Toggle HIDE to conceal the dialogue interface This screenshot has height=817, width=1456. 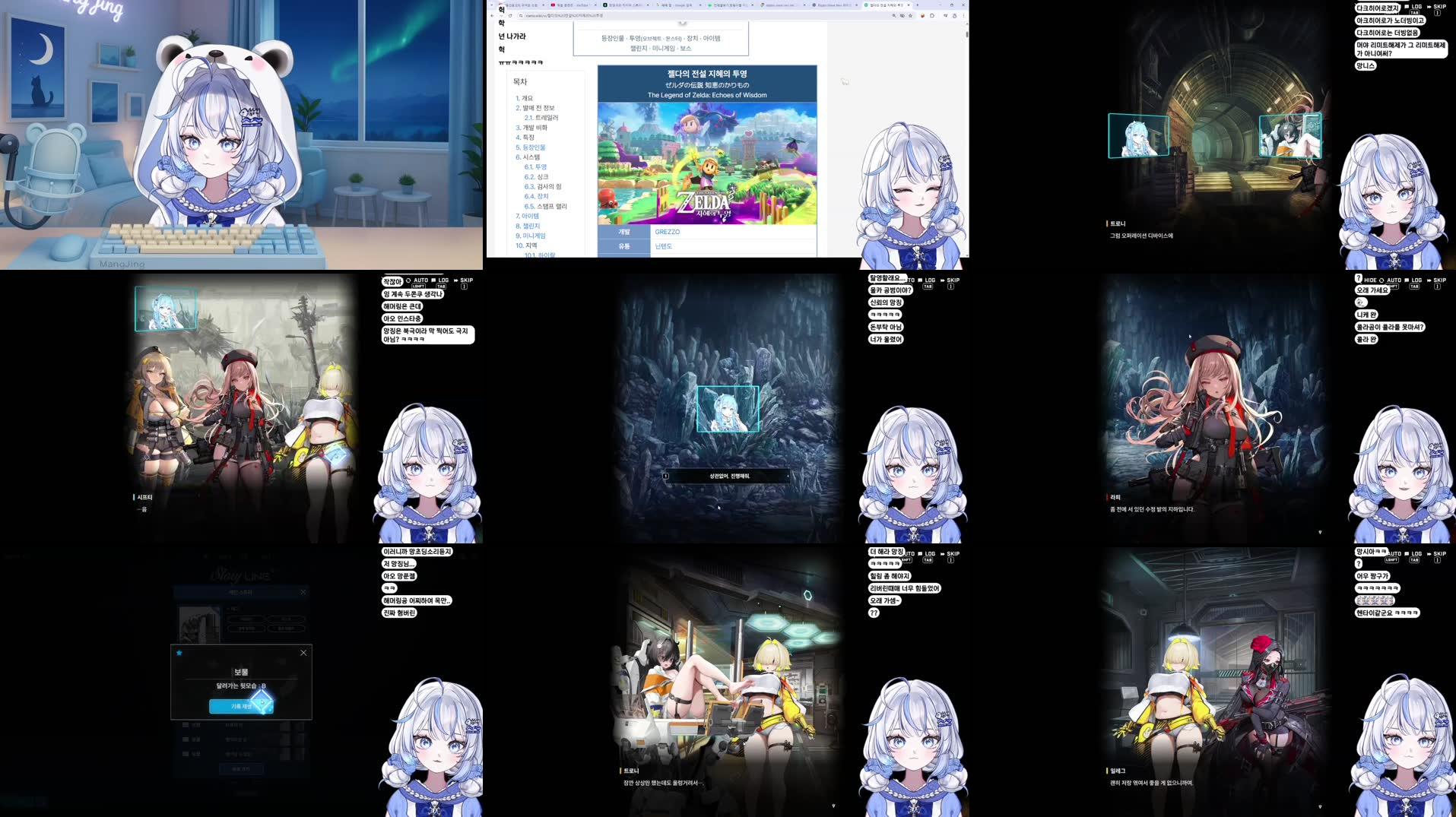pos(1372,280)
